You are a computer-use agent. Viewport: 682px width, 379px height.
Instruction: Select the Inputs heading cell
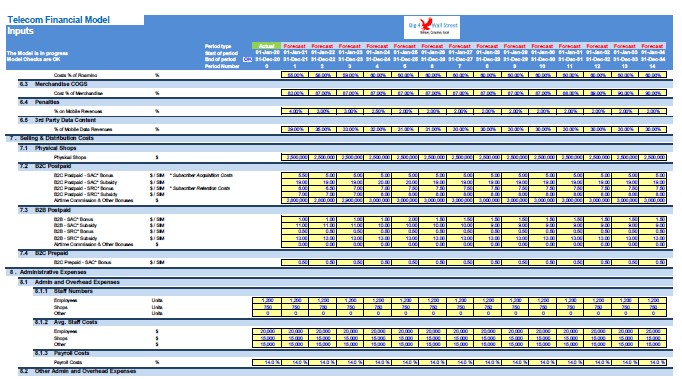coord(20,31)
